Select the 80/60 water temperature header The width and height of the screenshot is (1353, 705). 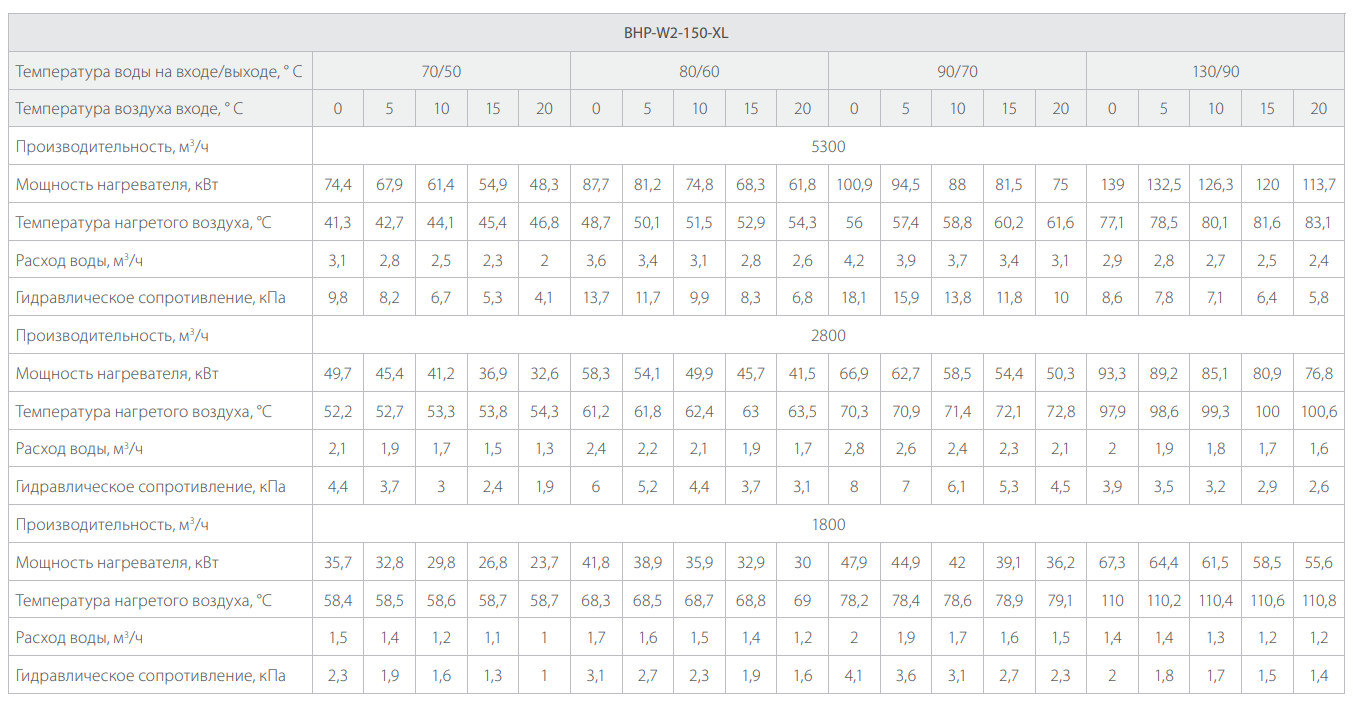pyautogui.click(x=699, y=71)
